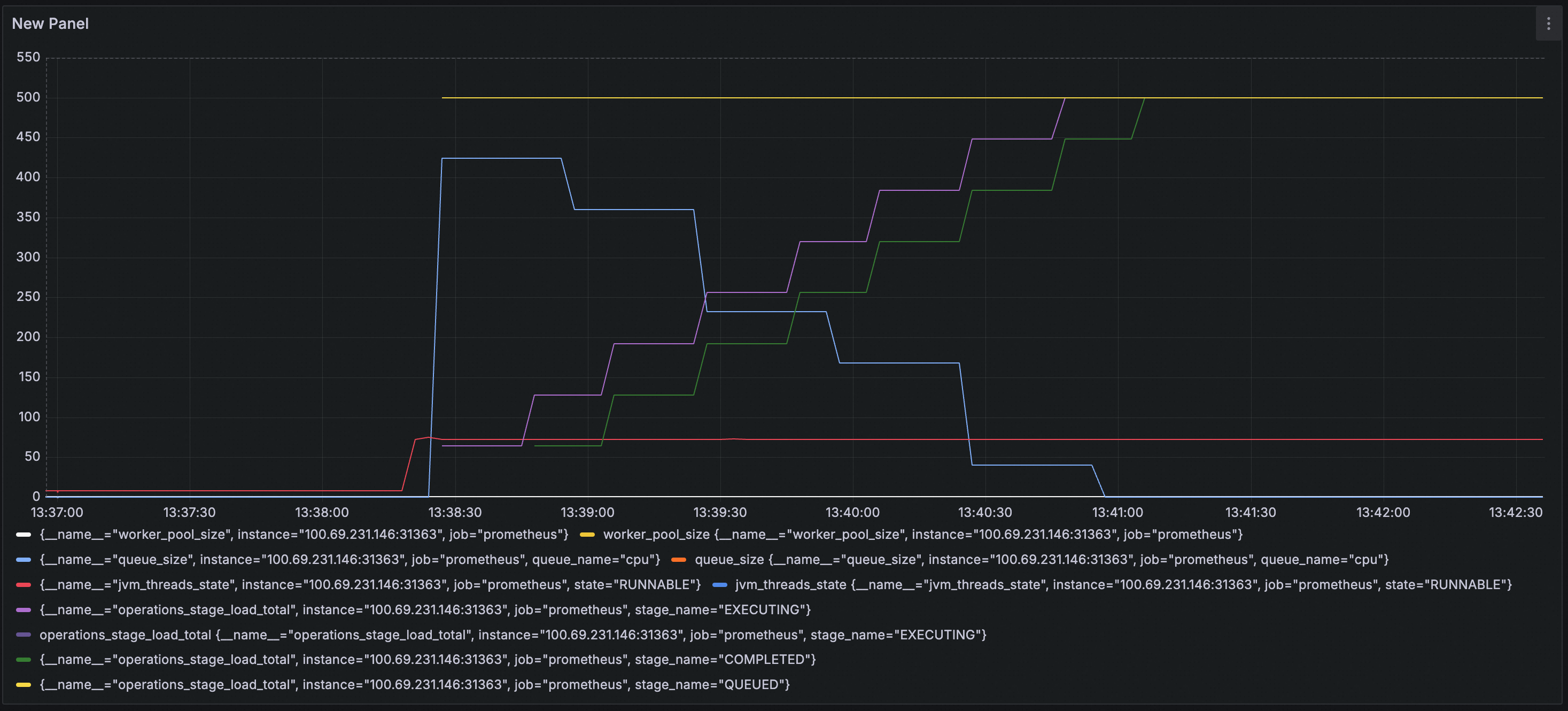Image resolution: width=1568 pixels, height=711 pixels.
Task: Click the New Panel title header
Action: (51, 24)
